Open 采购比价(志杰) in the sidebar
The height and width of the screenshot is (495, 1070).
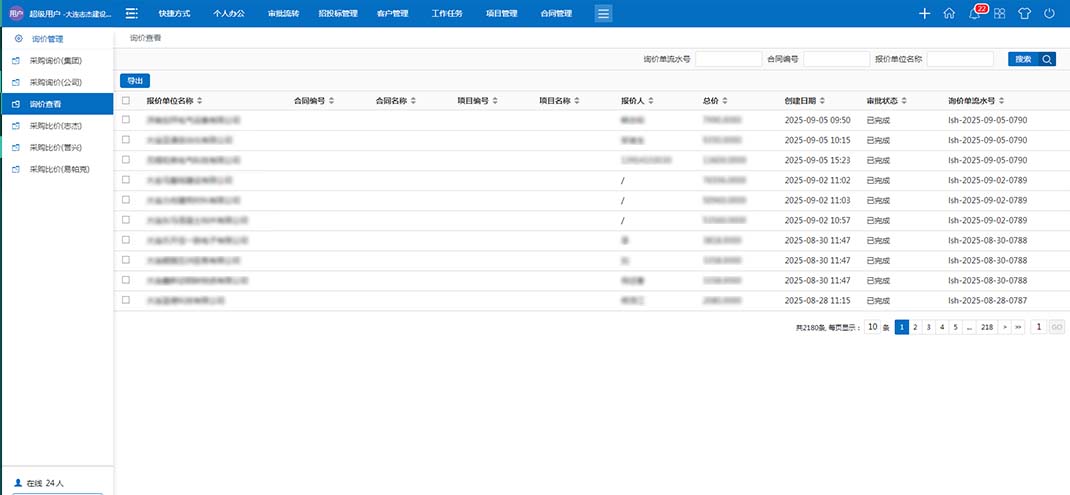tap(55, 126)
